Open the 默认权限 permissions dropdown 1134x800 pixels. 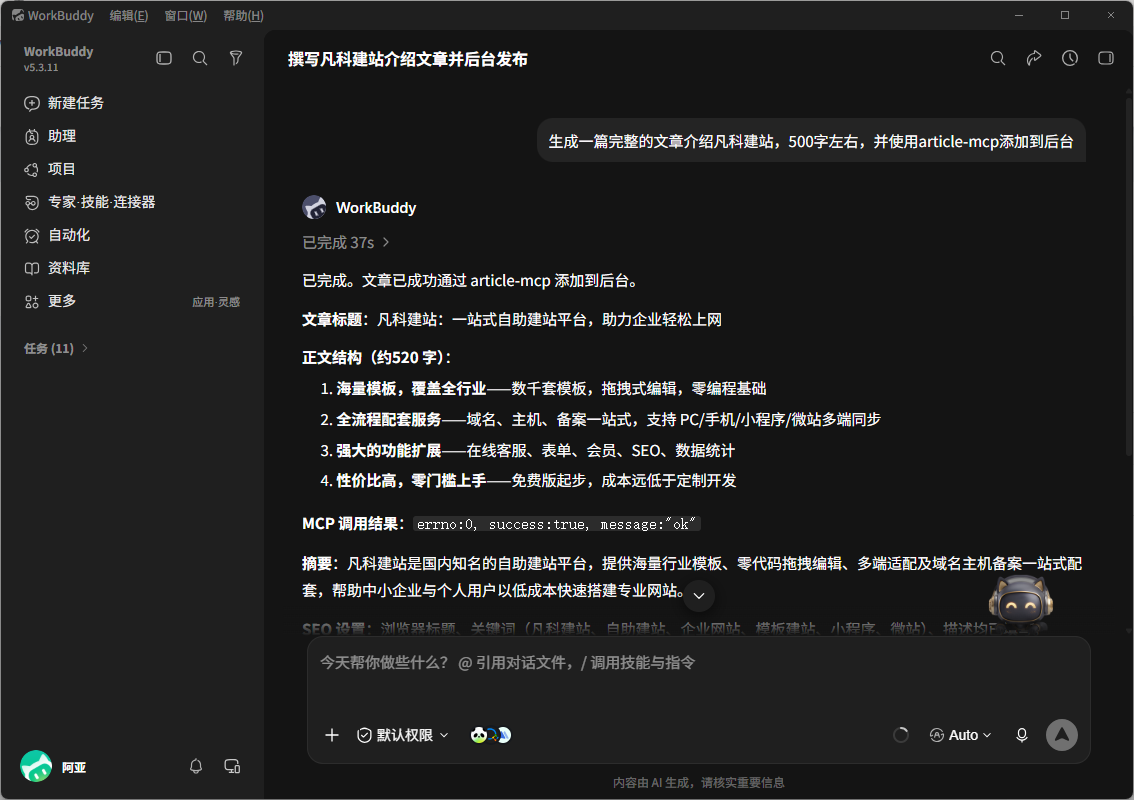[x=403, y=735]
